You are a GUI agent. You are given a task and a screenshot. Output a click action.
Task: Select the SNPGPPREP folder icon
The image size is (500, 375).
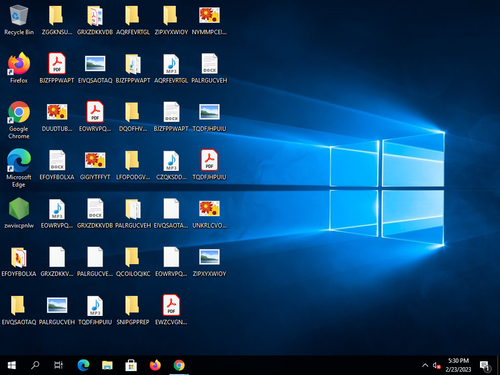tap(133, 310)
